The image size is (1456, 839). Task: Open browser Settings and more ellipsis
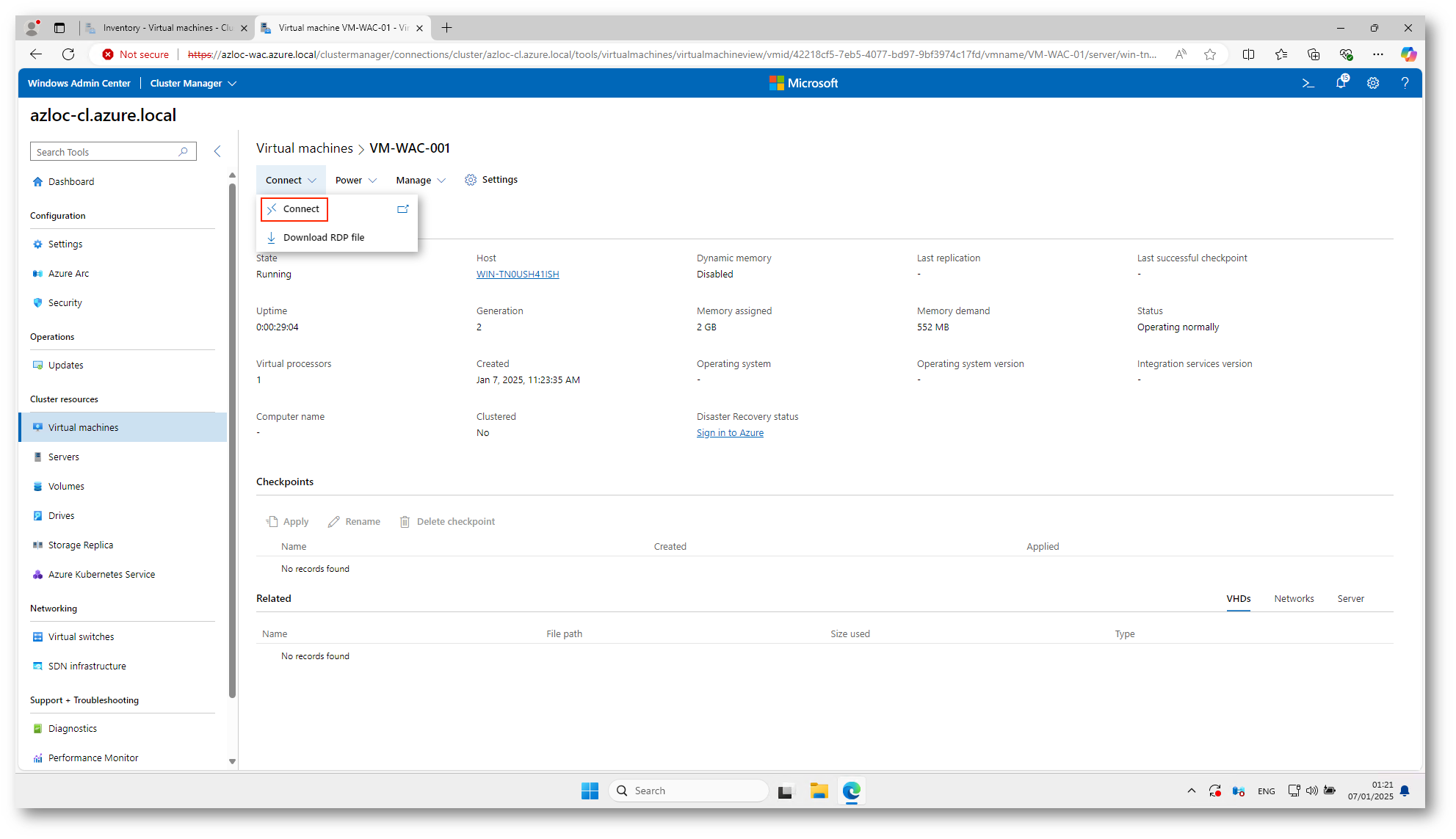coord(1378,54)
